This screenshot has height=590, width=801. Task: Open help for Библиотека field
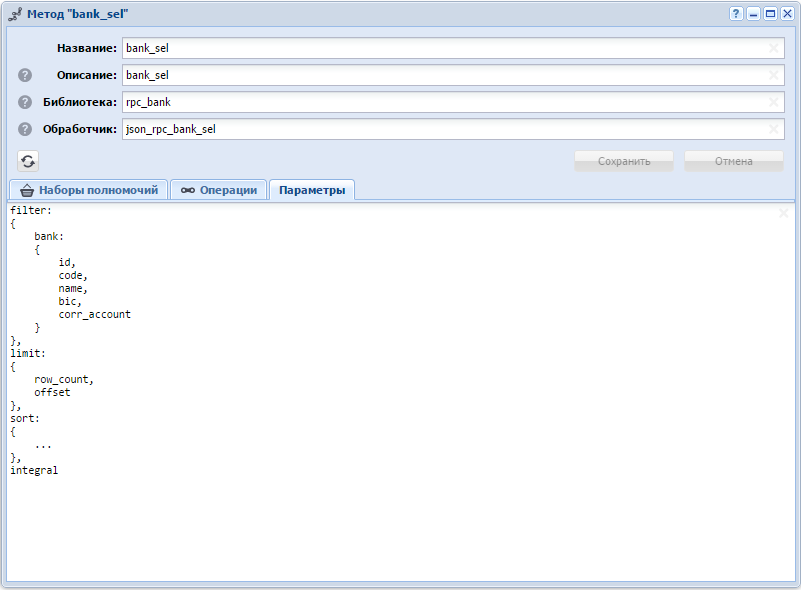pyautogui.click(x=25, y=102)
